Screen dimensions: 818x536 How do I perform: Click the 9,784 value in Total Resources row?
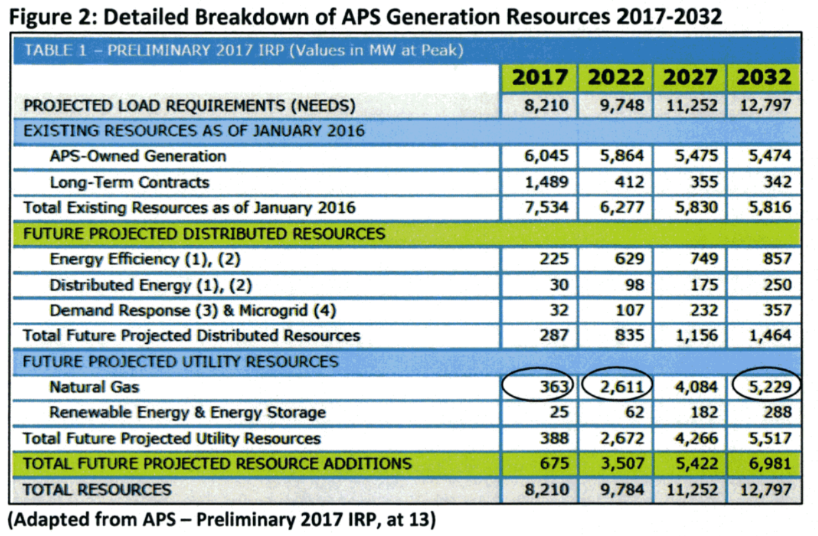click(x=622, y=490)
